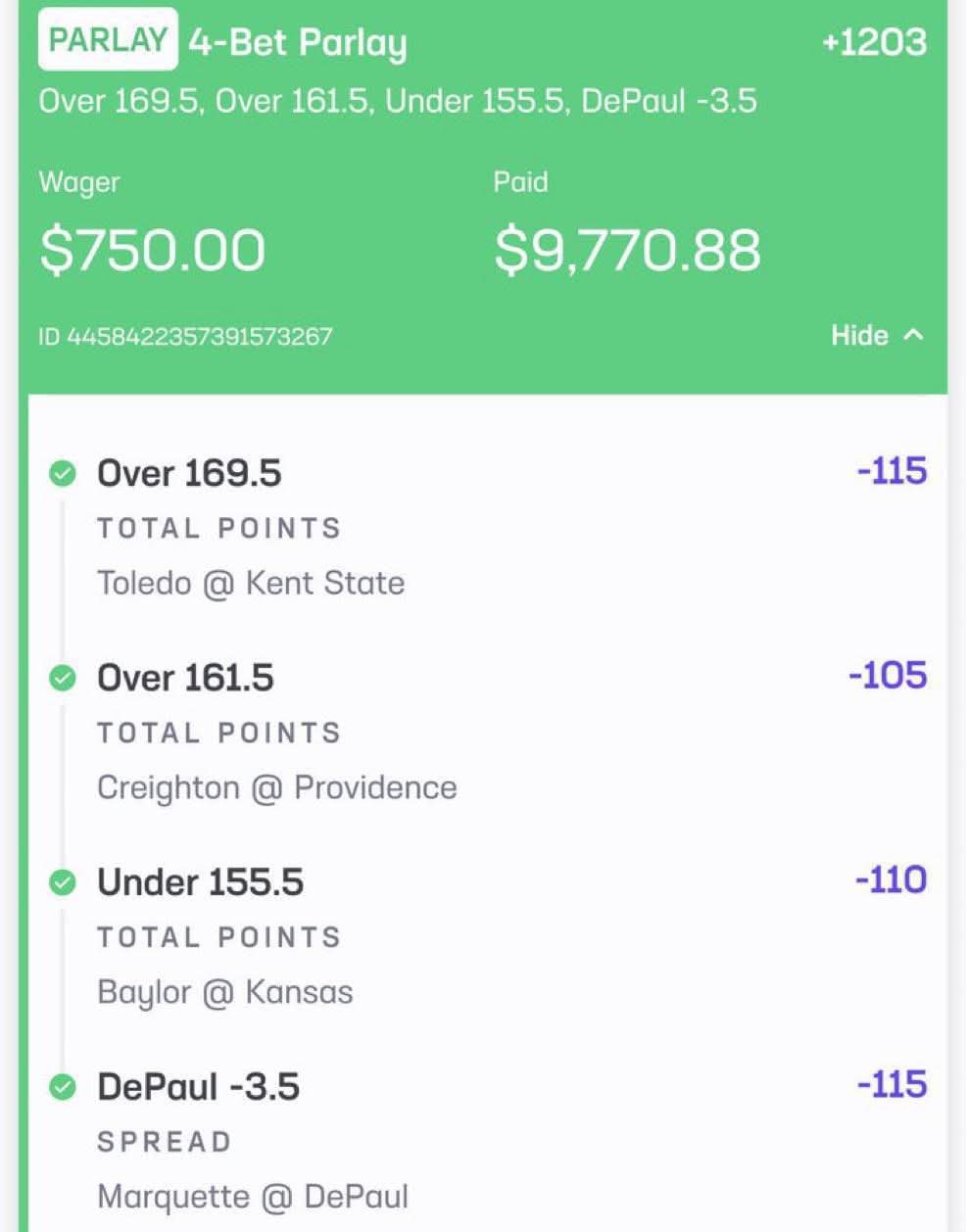Open the Baylor @ Kansas matchup
966x1232 pixels.
click(x=225, y=992)
